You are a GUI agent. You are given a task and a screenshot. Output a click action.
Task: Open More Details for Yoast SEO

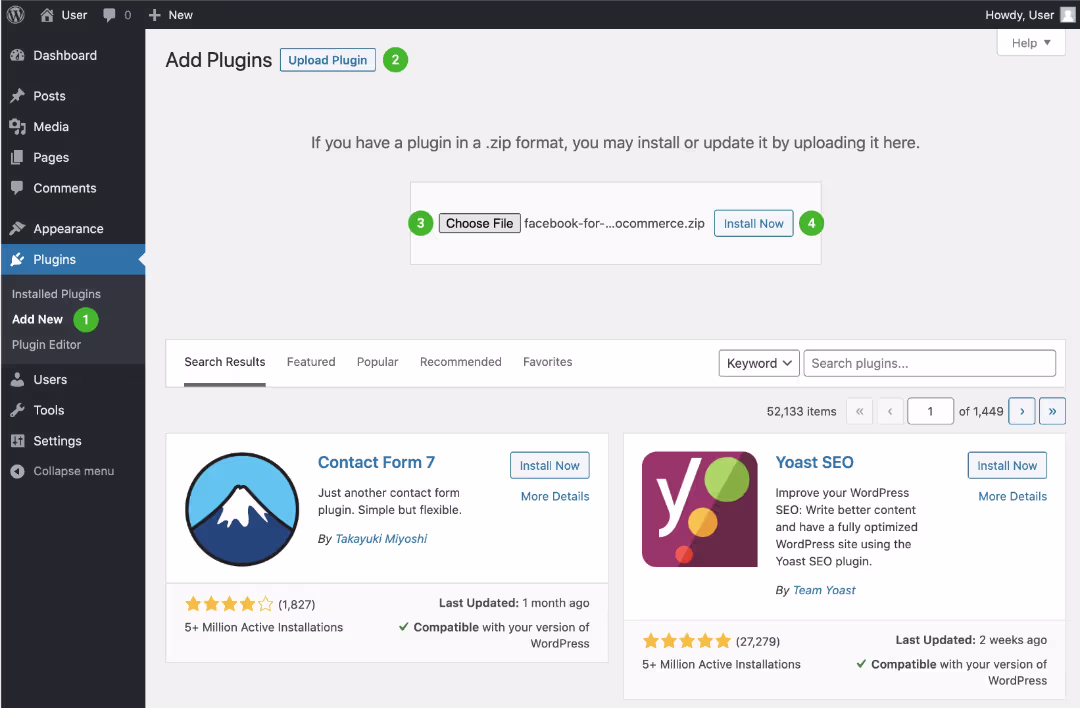[x=1012, y=497]
